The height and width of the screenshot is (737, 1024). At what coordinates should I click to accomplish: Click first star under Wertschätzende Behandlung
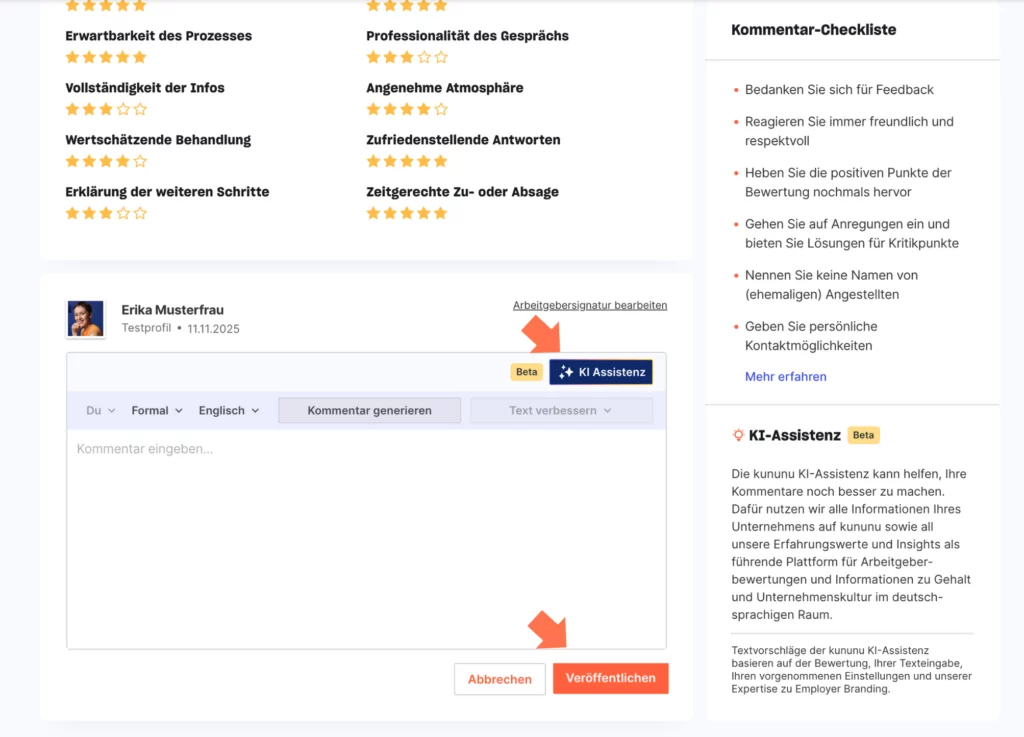[72, 161]
